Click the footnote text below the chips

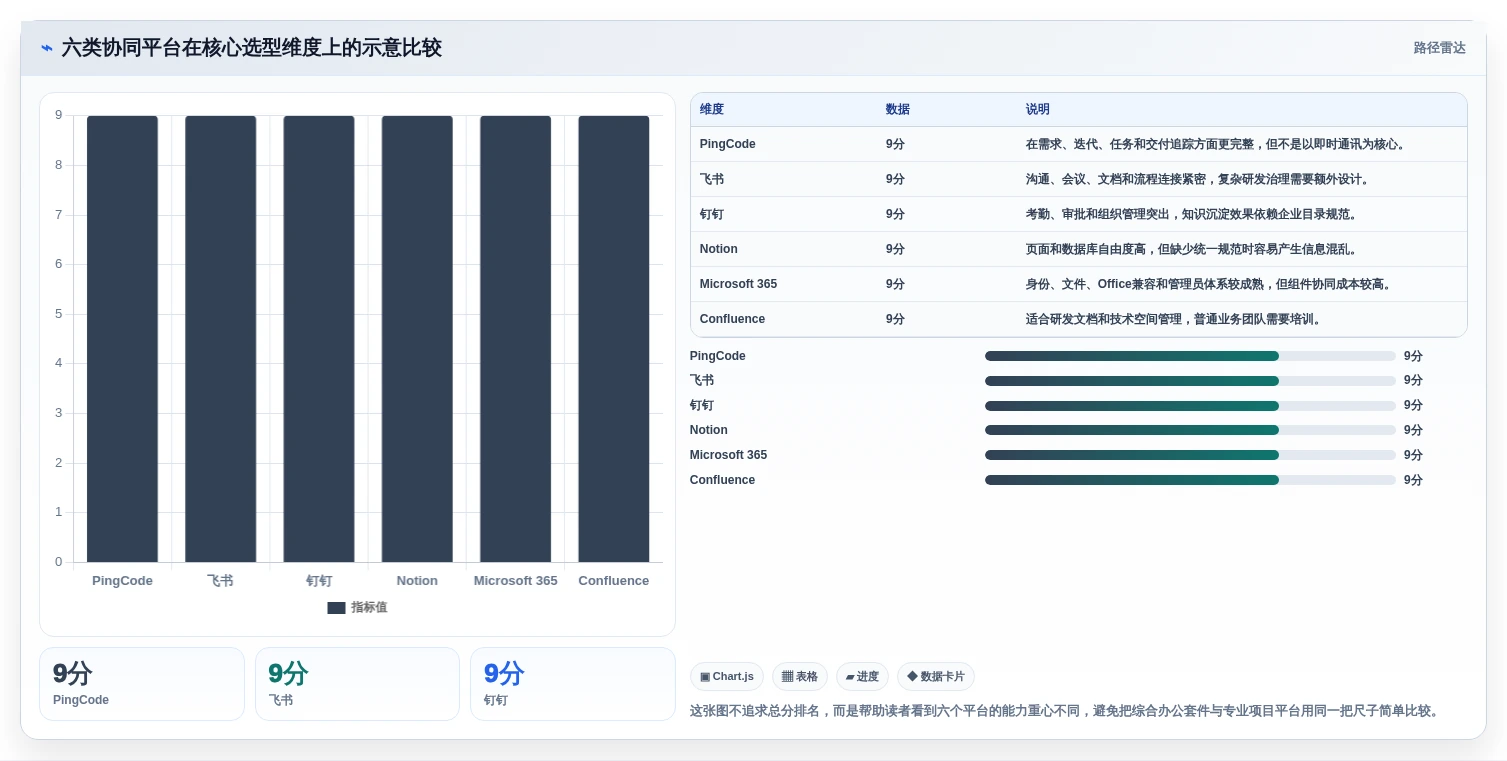tap(1066, 711)
